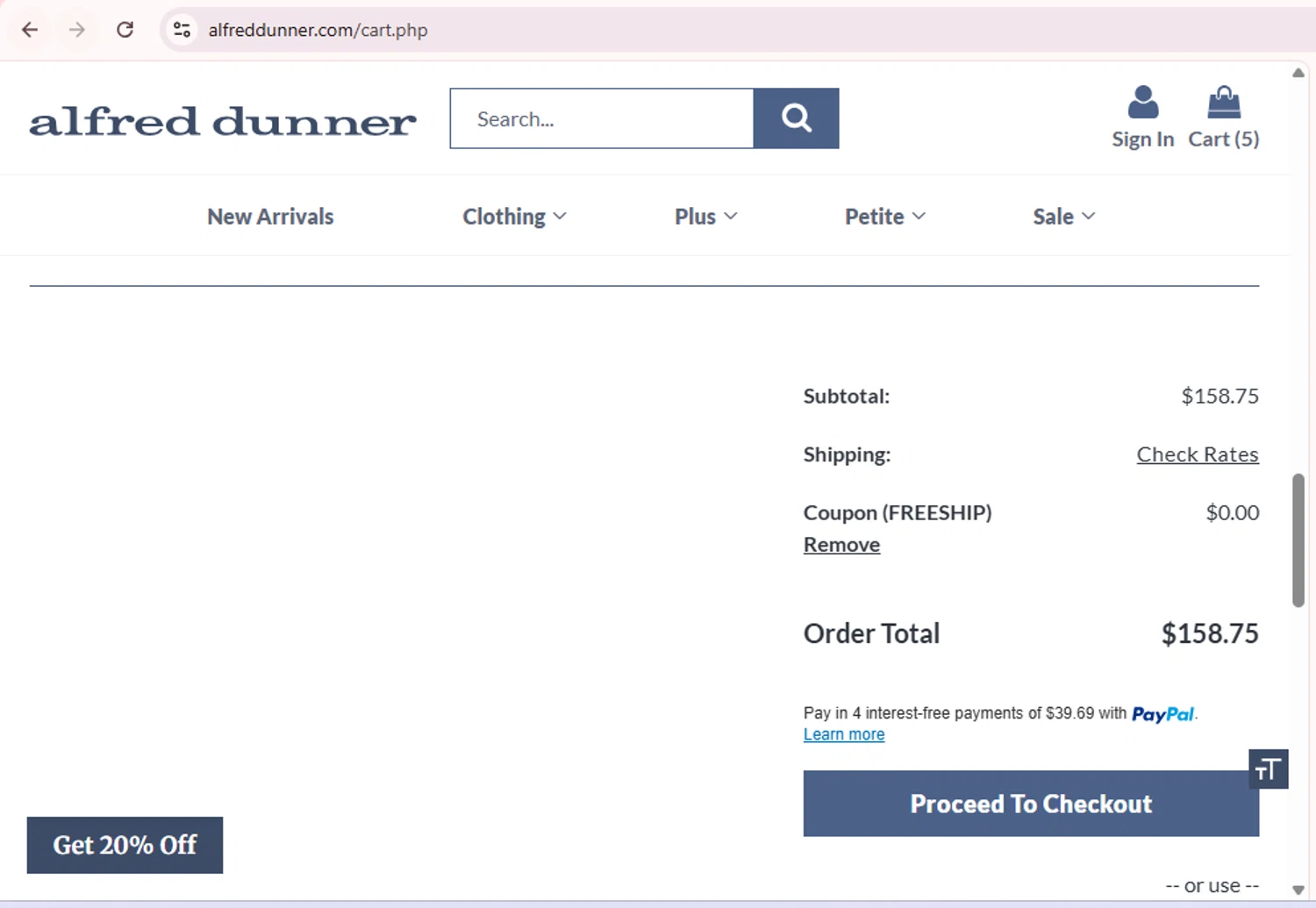Click the address bar URL

(318, 30)
